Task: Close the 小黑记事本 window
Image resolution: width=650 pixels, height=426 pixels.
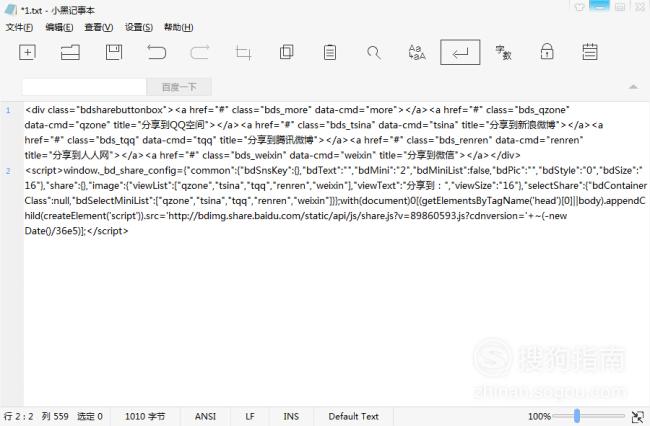Action: click(x=640, y=7)
